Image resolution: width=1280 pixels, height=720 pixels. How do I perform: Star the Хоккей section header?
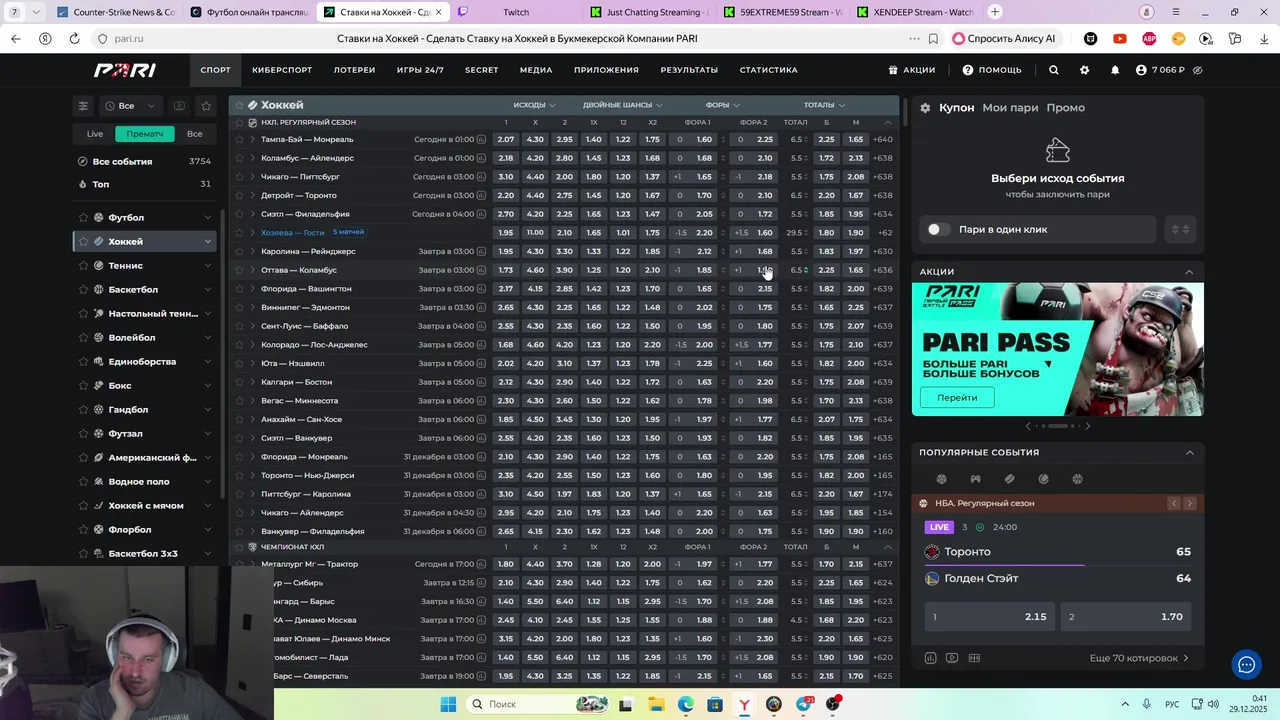(239, 105)
